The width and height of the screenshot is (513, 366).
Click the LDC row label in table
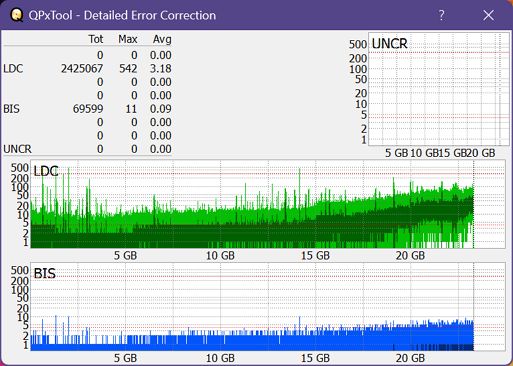click(x=13, y=69)
